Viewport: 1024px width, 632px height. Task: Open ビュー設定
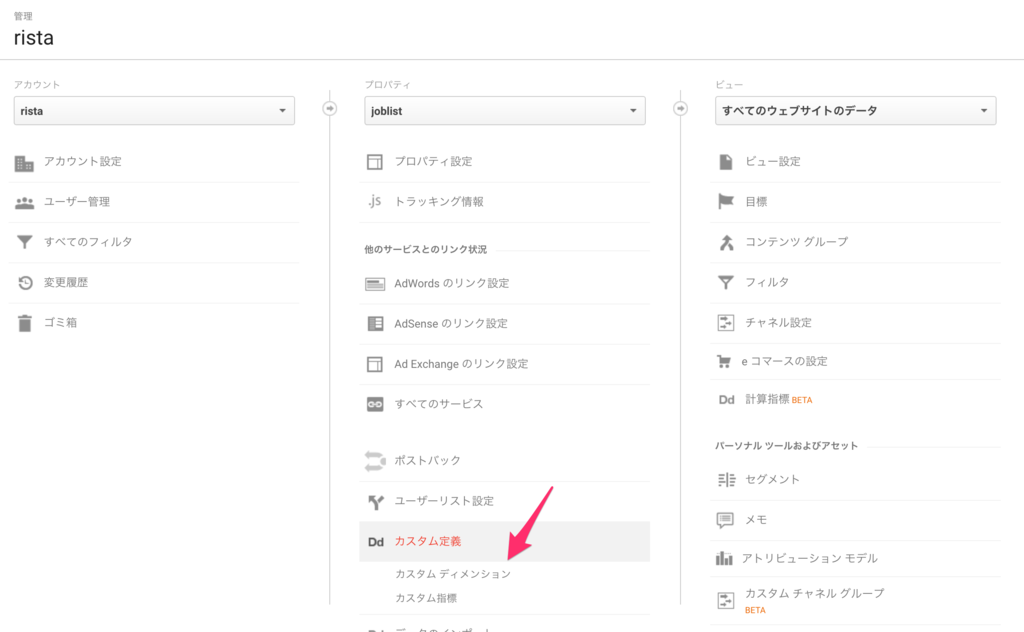coord(773,161)
